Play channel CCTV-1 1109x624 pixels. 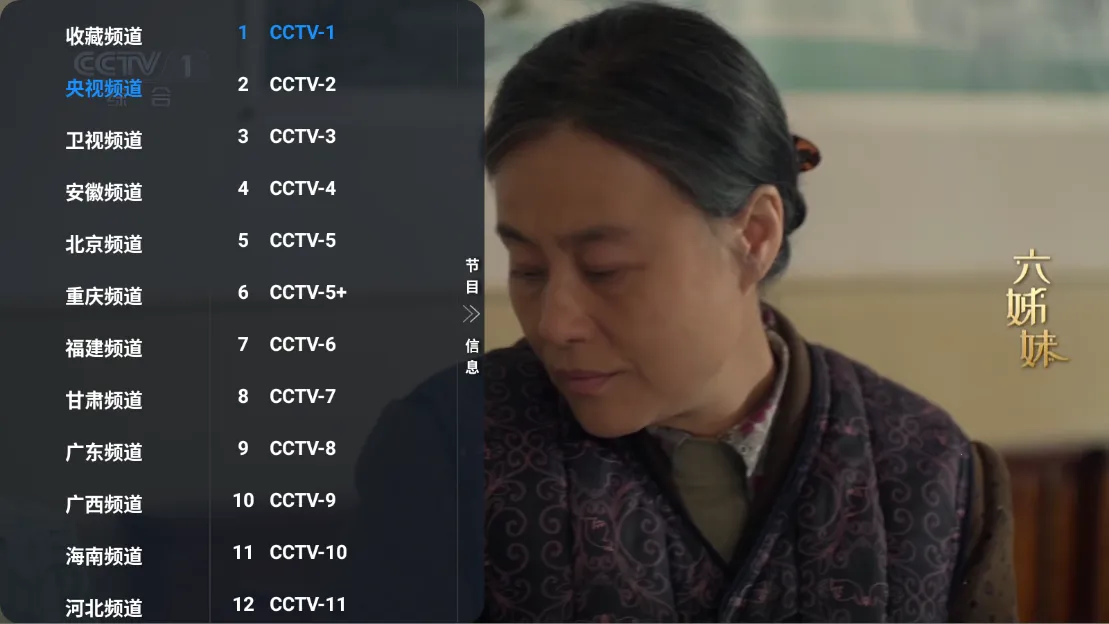tap(334, 33)
